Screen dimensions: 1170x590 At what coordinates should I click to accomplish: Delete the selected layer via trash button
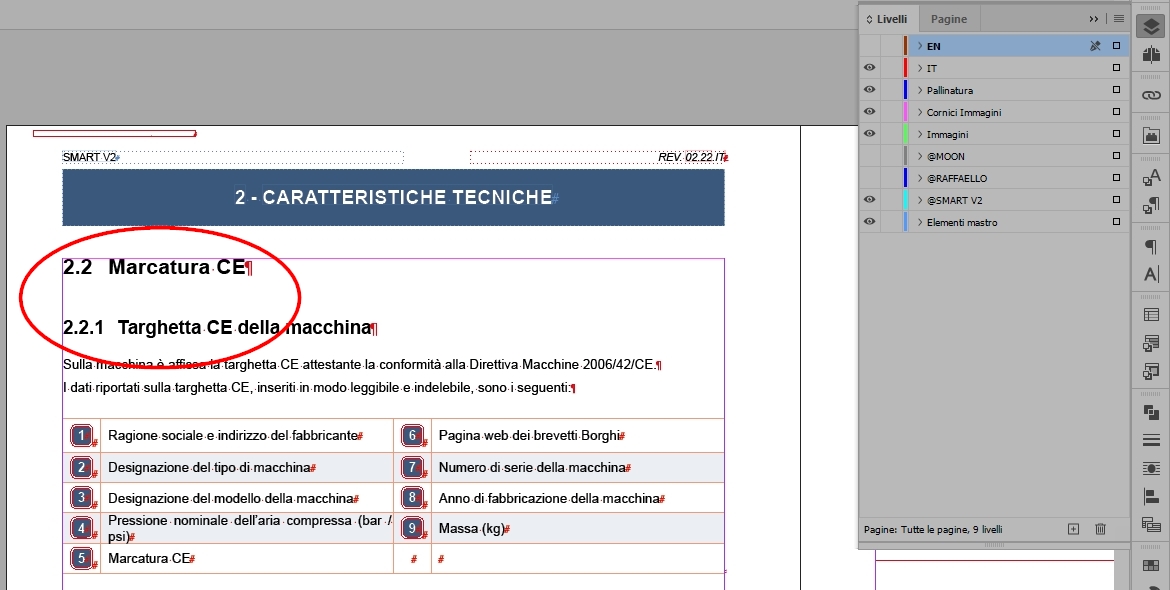[1100, 528]
